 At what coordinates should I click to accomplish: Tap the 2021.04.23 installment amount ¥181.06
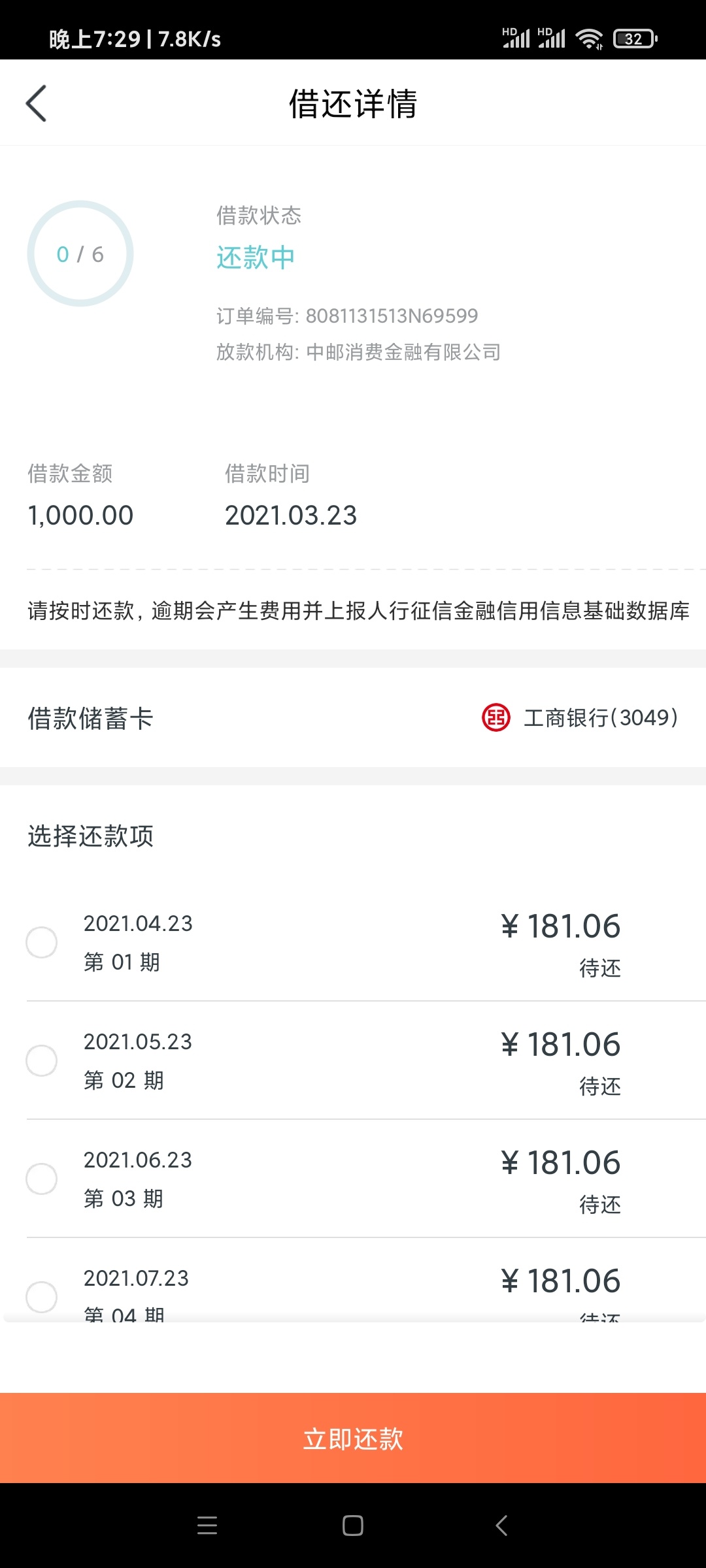tap(560, 926)
